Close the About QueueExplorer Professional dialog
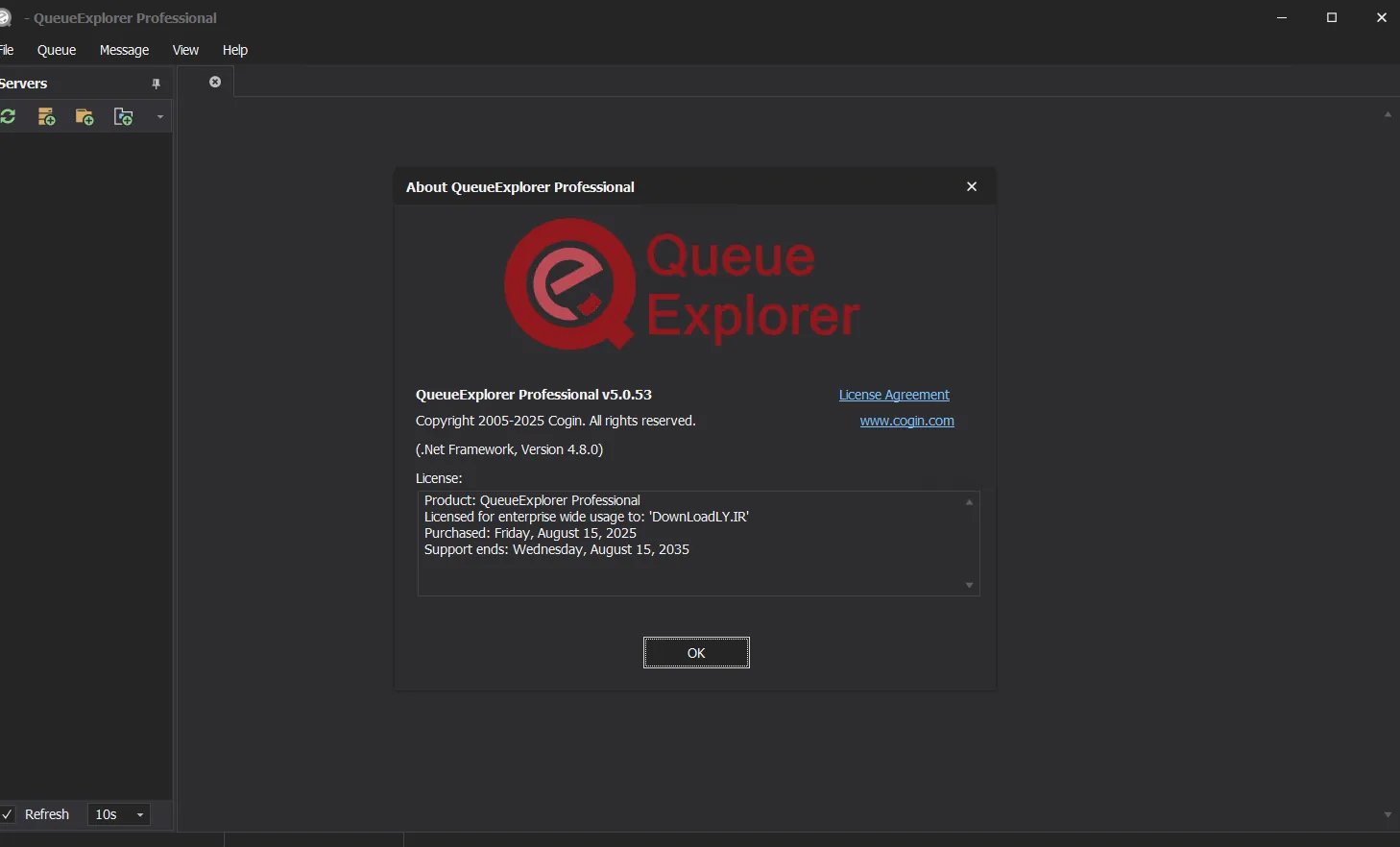The image size is (1400, 847). pos(972,186)
